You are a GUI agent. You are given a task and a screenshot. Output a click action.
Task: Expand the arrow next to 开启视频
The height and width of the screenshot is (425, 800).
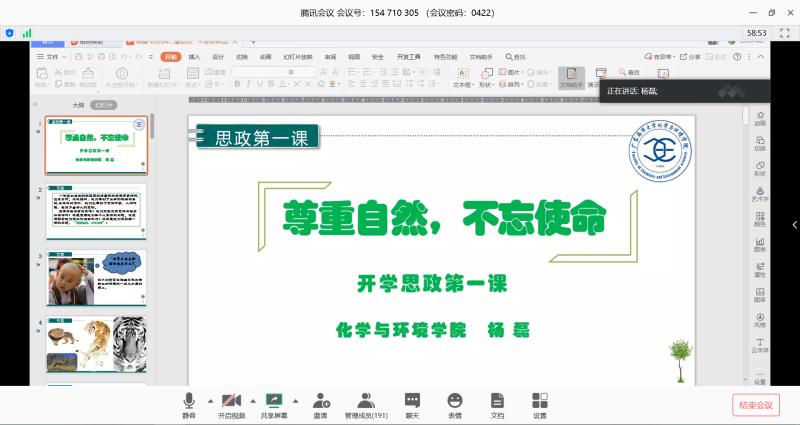(252, 398)
